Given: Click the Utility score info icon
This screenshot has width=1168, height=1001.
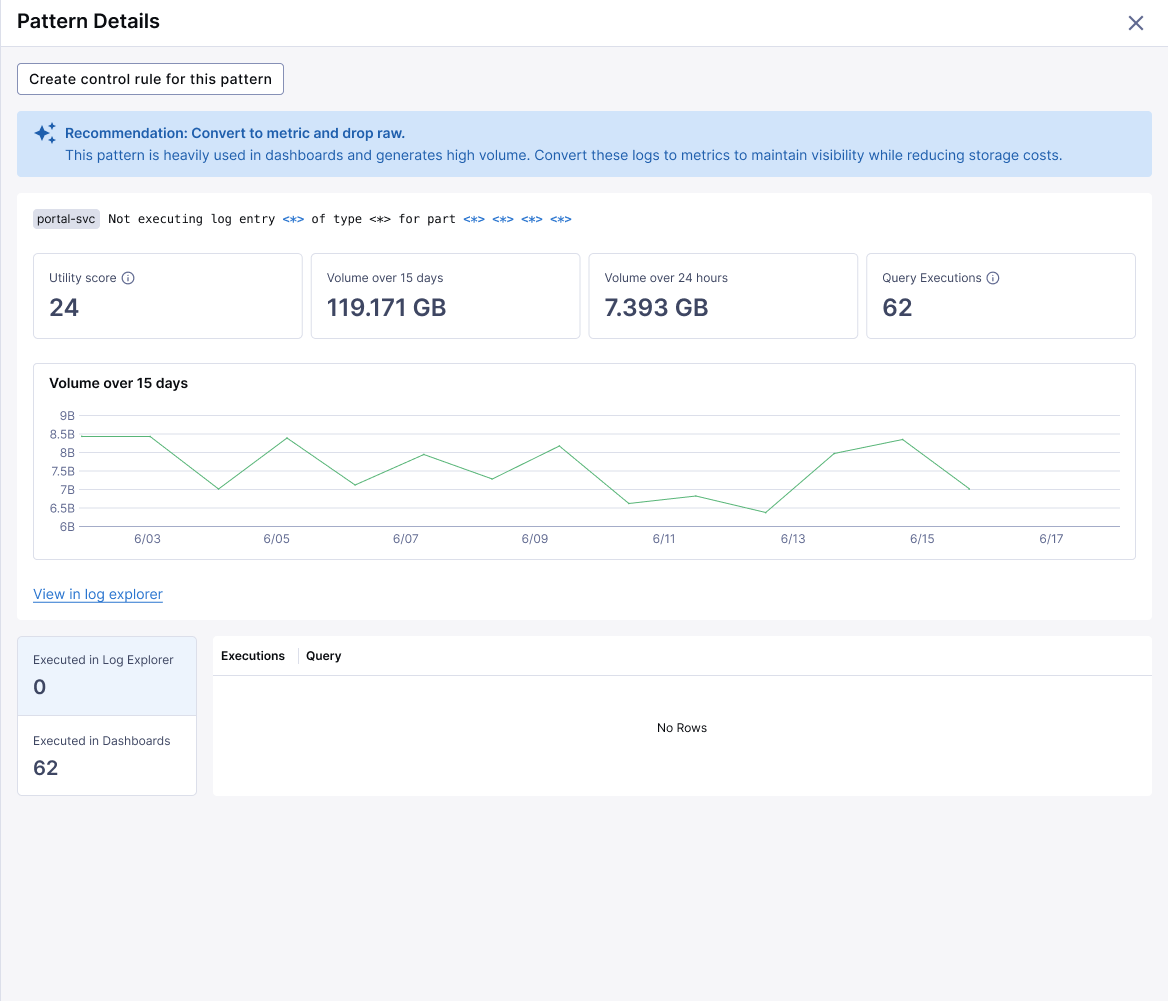Looking at the screenshot, I should pyautogui.click(x=128, y=278).
